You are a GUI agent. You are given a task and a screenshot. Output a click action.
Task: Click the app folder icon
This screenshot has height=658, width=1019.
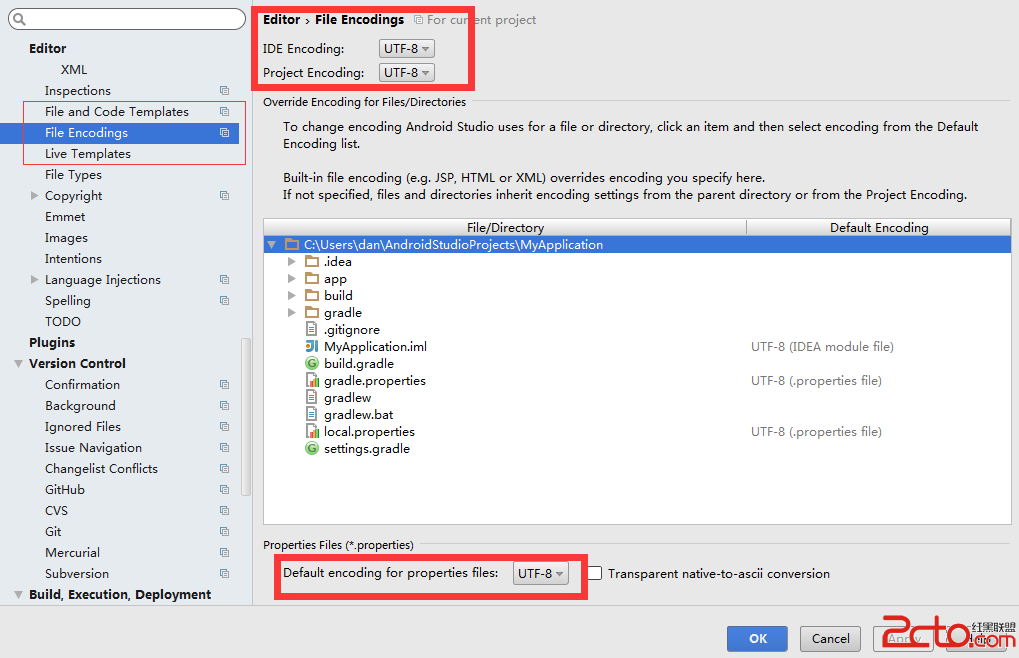[312, 278]
